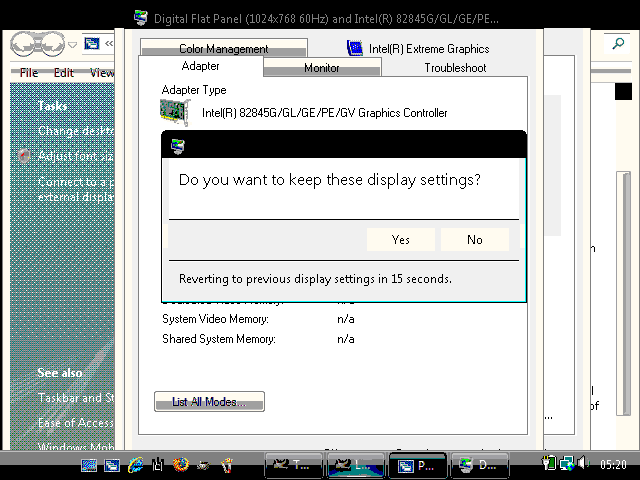The height and width of the screenshot is (480, 640).
Task: Open the Troubleshoot tab
Action: 455,67
